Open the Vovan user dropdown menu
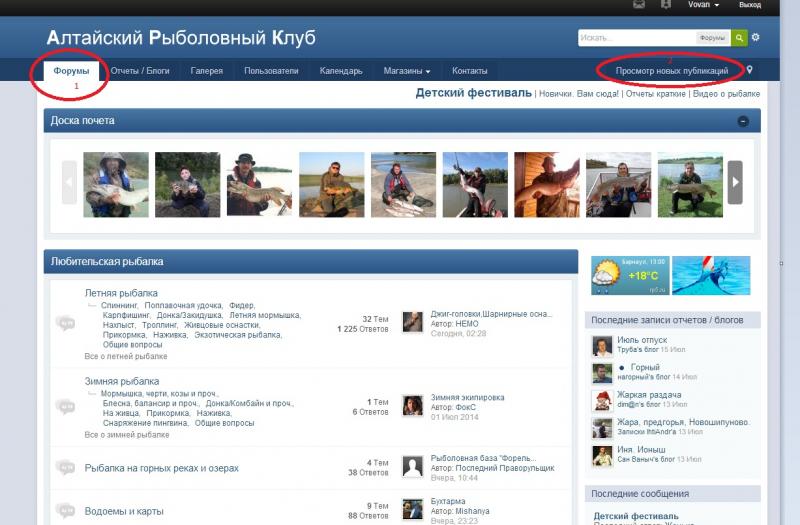 click(703, 5)
